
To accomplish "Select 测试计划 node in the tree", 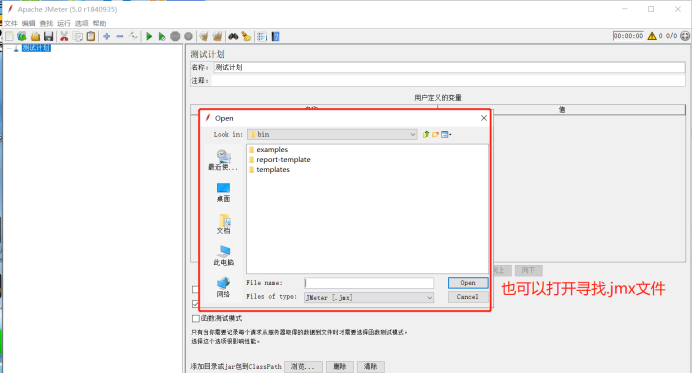I will (36, 48).
